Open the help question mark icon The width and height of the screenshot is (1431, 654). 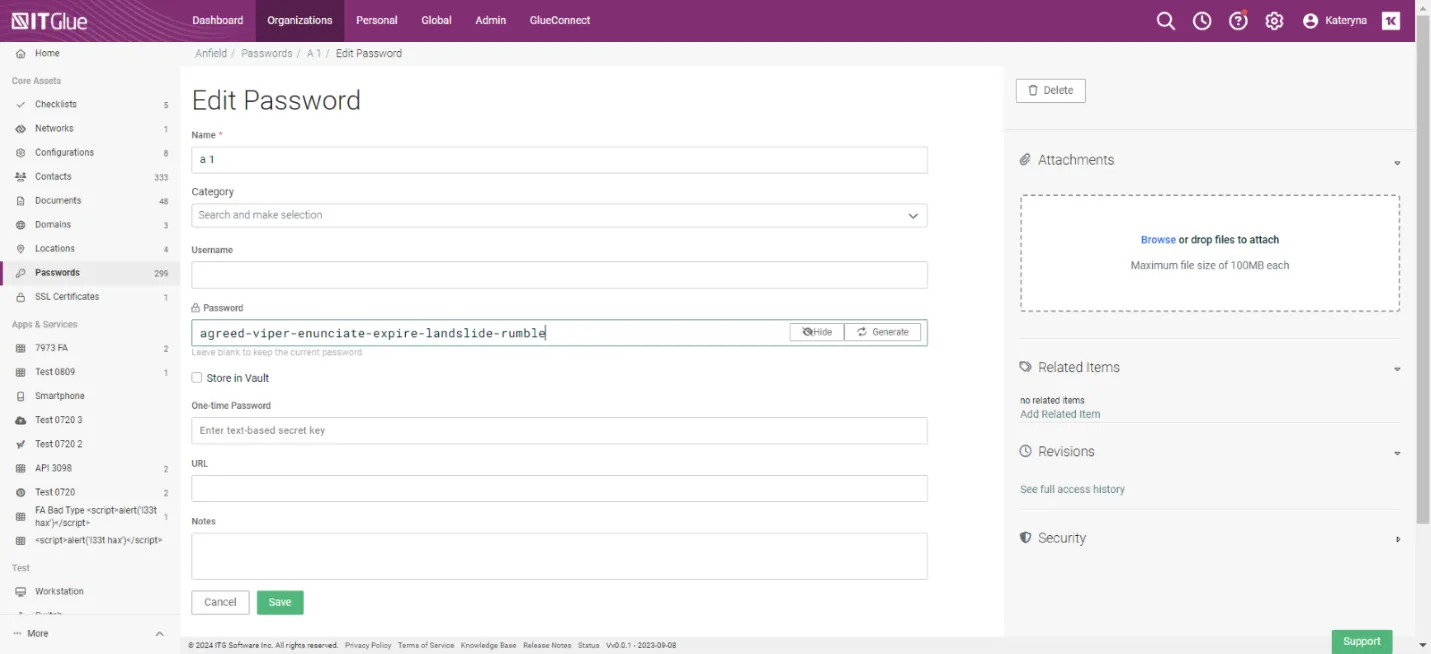click(1238, 21)
